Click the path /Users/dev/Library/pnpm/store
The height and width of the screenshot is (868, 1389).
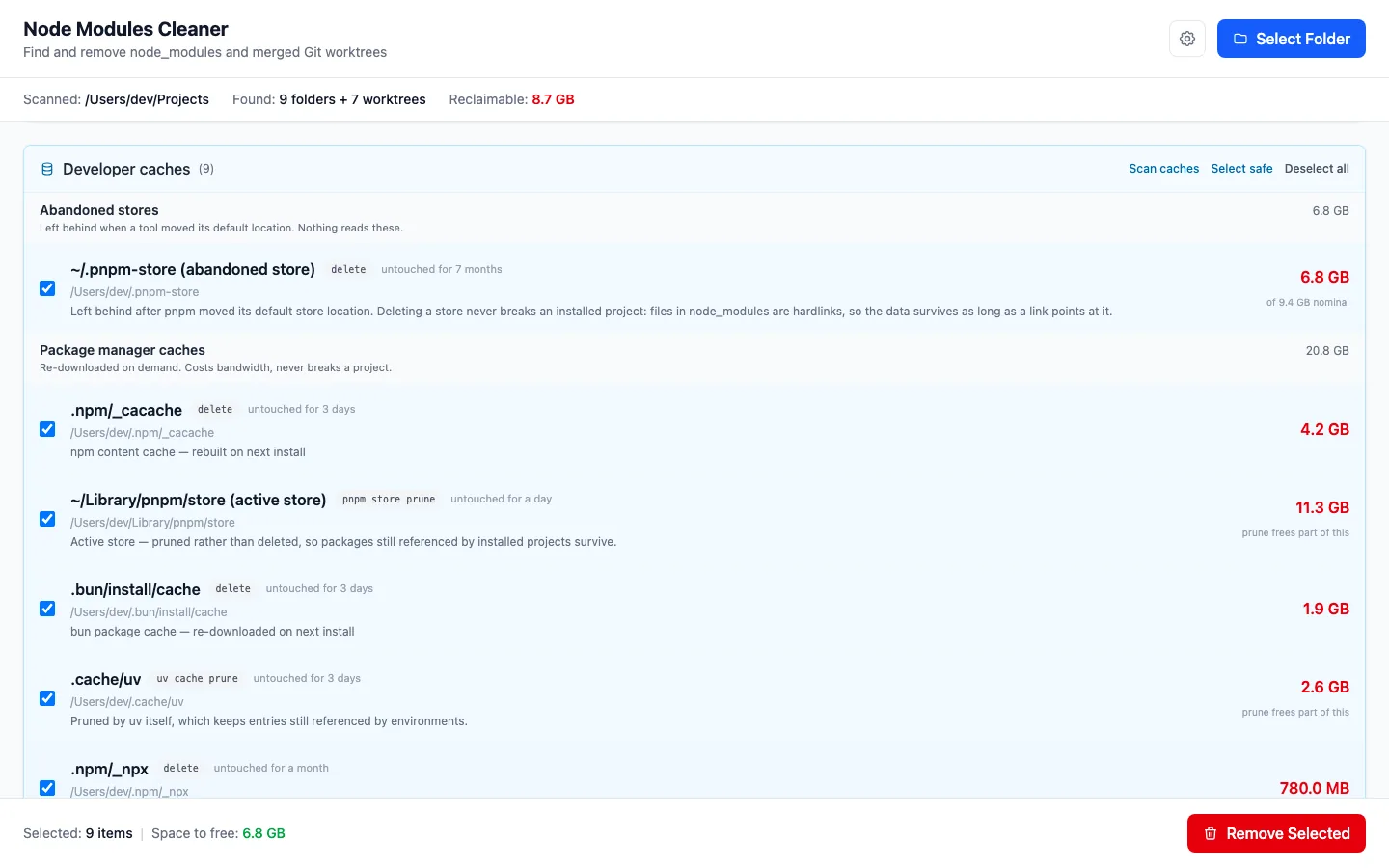pos(152,523)
